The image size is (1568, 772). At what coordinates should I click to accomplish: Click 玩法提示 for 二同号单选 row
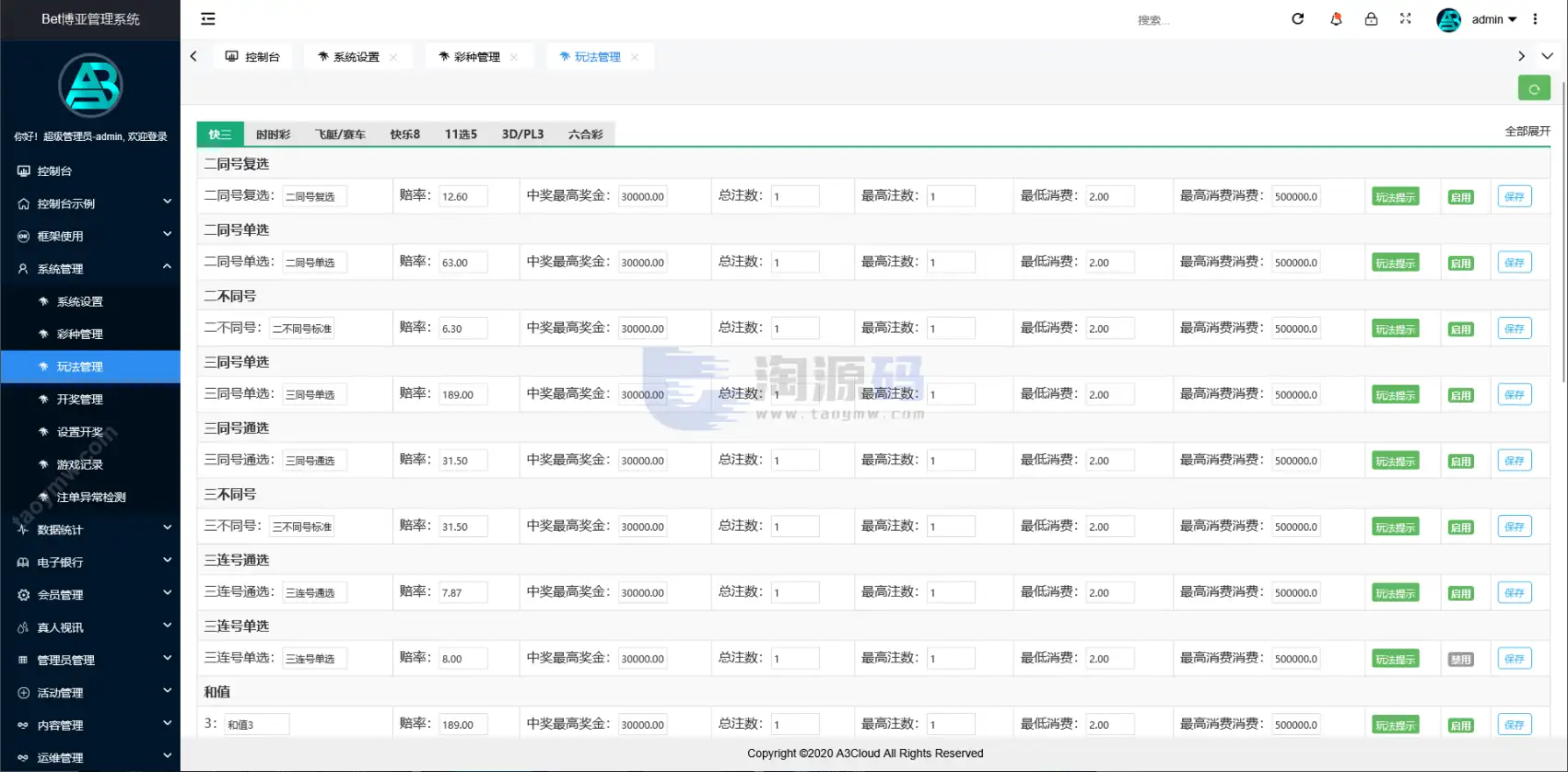pos(1395,263)
